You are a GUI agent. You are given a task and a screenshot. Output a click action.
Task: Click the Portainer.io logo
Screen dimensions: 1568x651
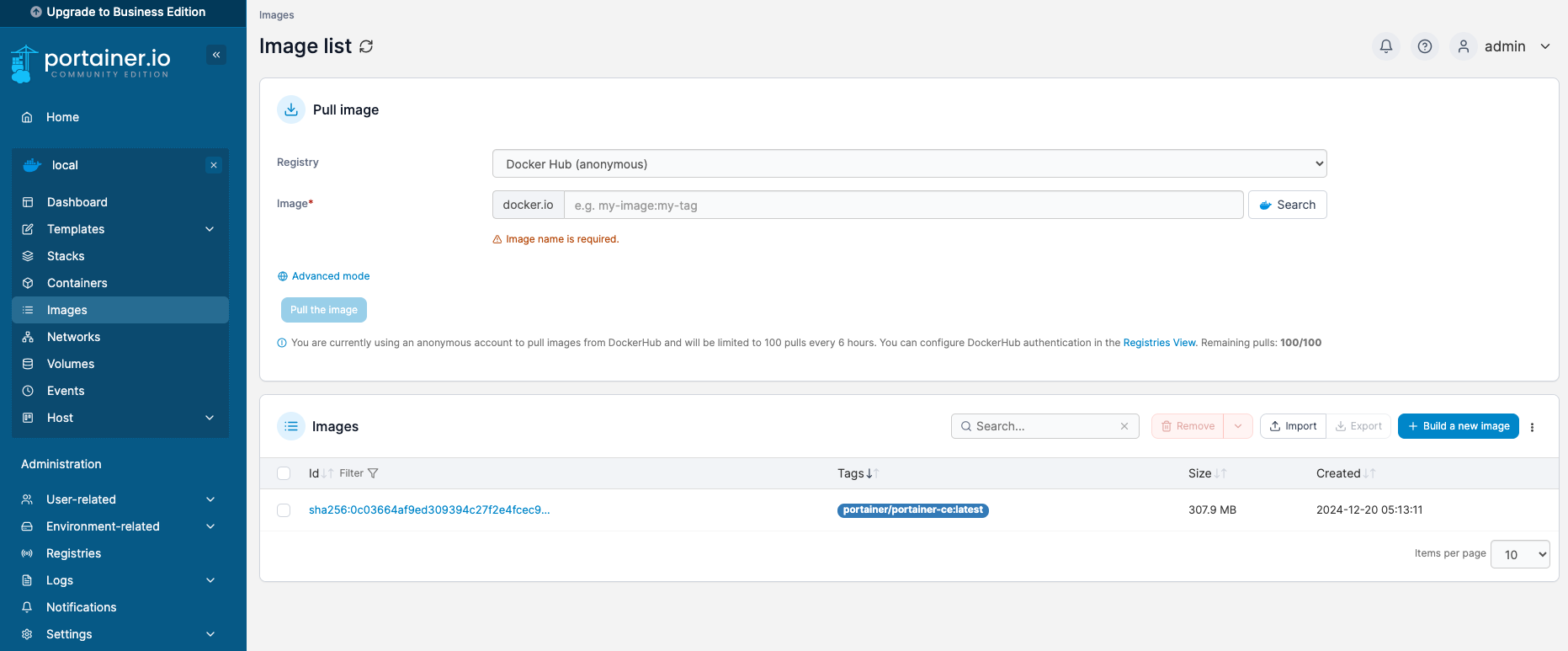coord(91,63)
